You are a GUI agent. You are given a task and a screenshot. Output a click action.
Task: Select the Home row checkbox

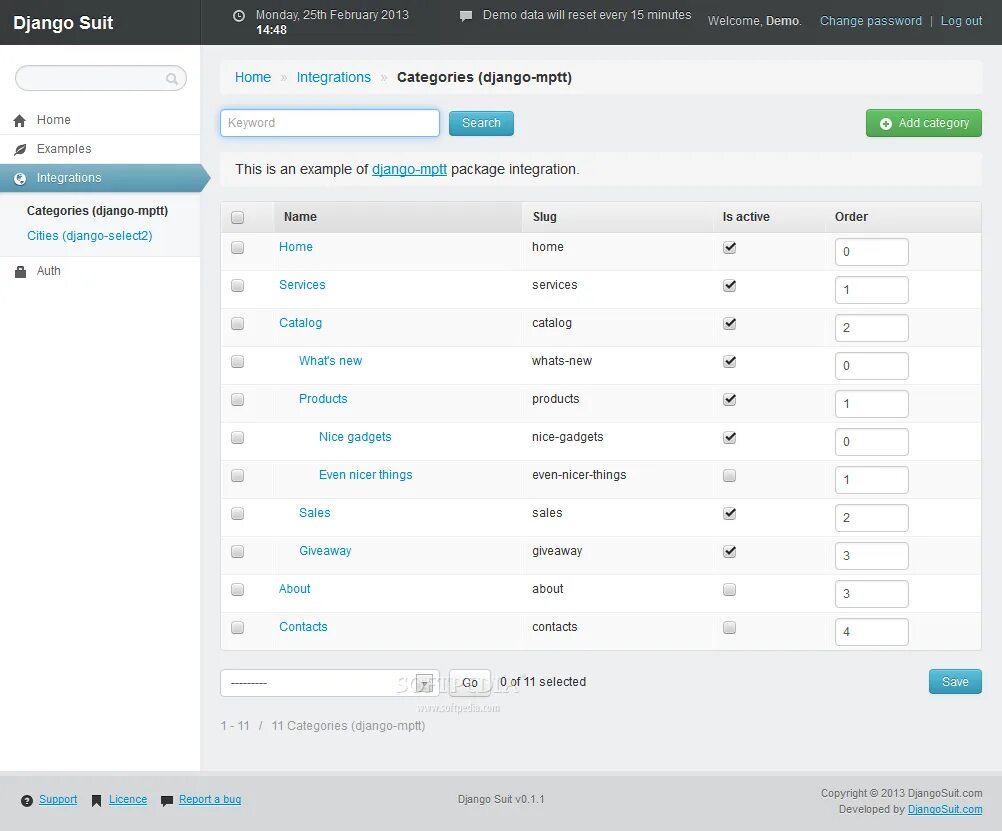pos(238,247)
